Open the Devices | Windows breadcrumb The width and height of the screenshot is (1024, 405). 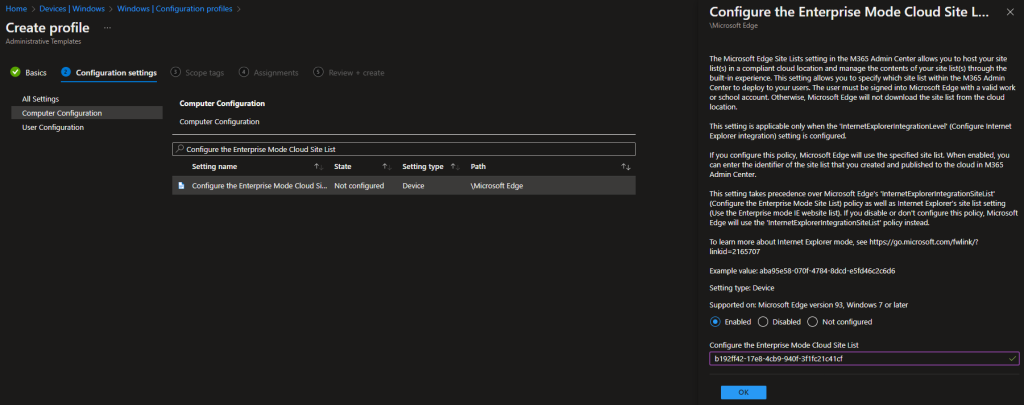72,9
